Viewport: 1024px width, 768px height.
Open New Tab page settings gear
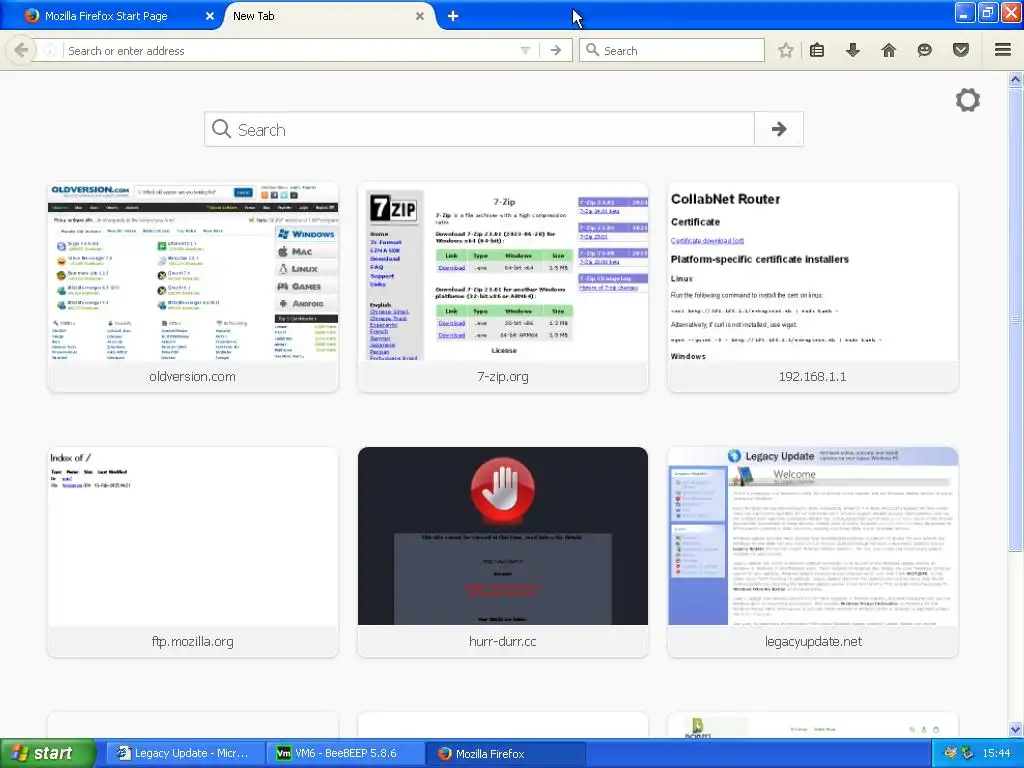(x=968, y=100)
